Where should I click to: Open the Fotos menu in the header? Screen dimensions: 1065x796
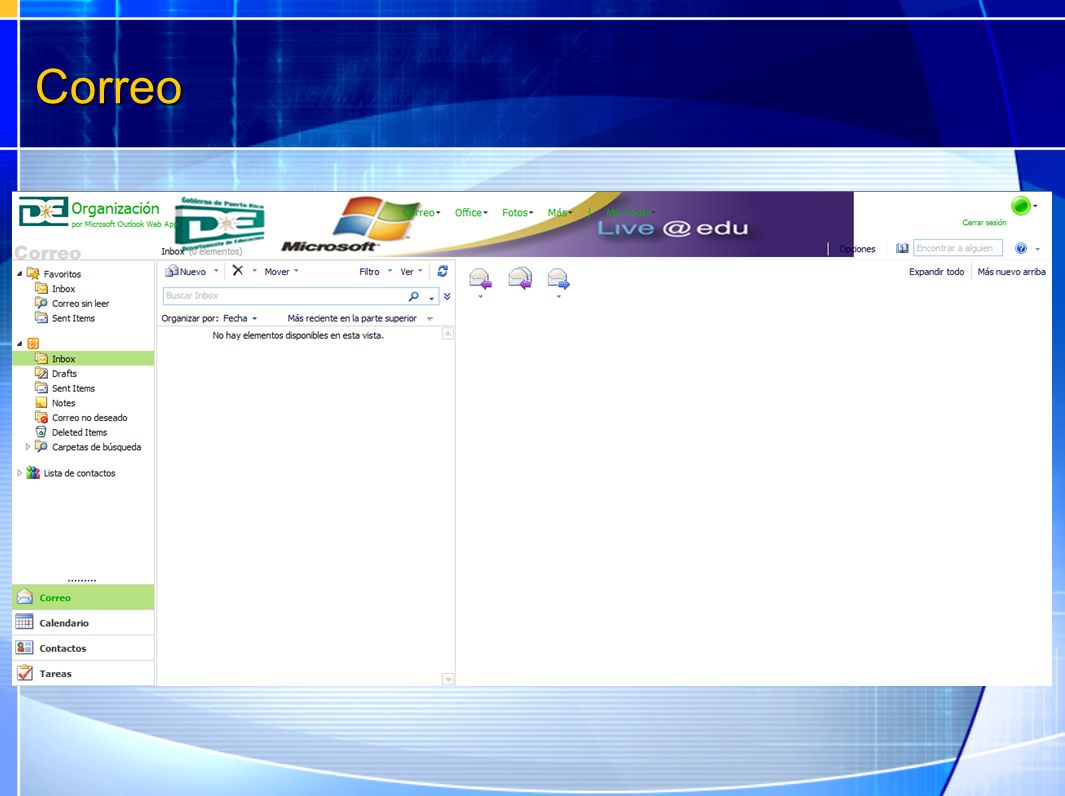click(x=518, y=213)
